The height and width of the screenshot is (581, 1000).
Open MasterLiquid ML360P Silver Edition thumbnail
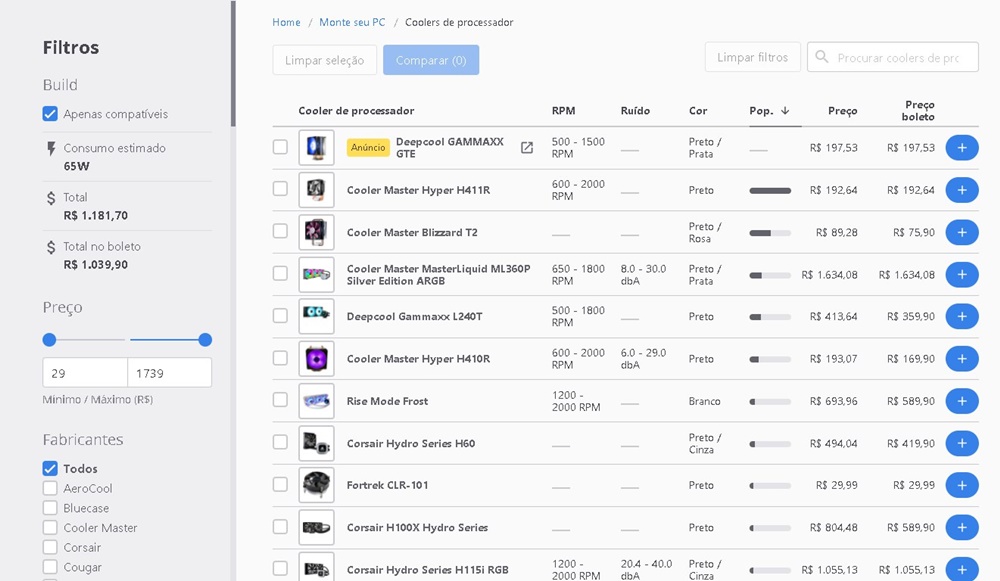tap(316, 274)
